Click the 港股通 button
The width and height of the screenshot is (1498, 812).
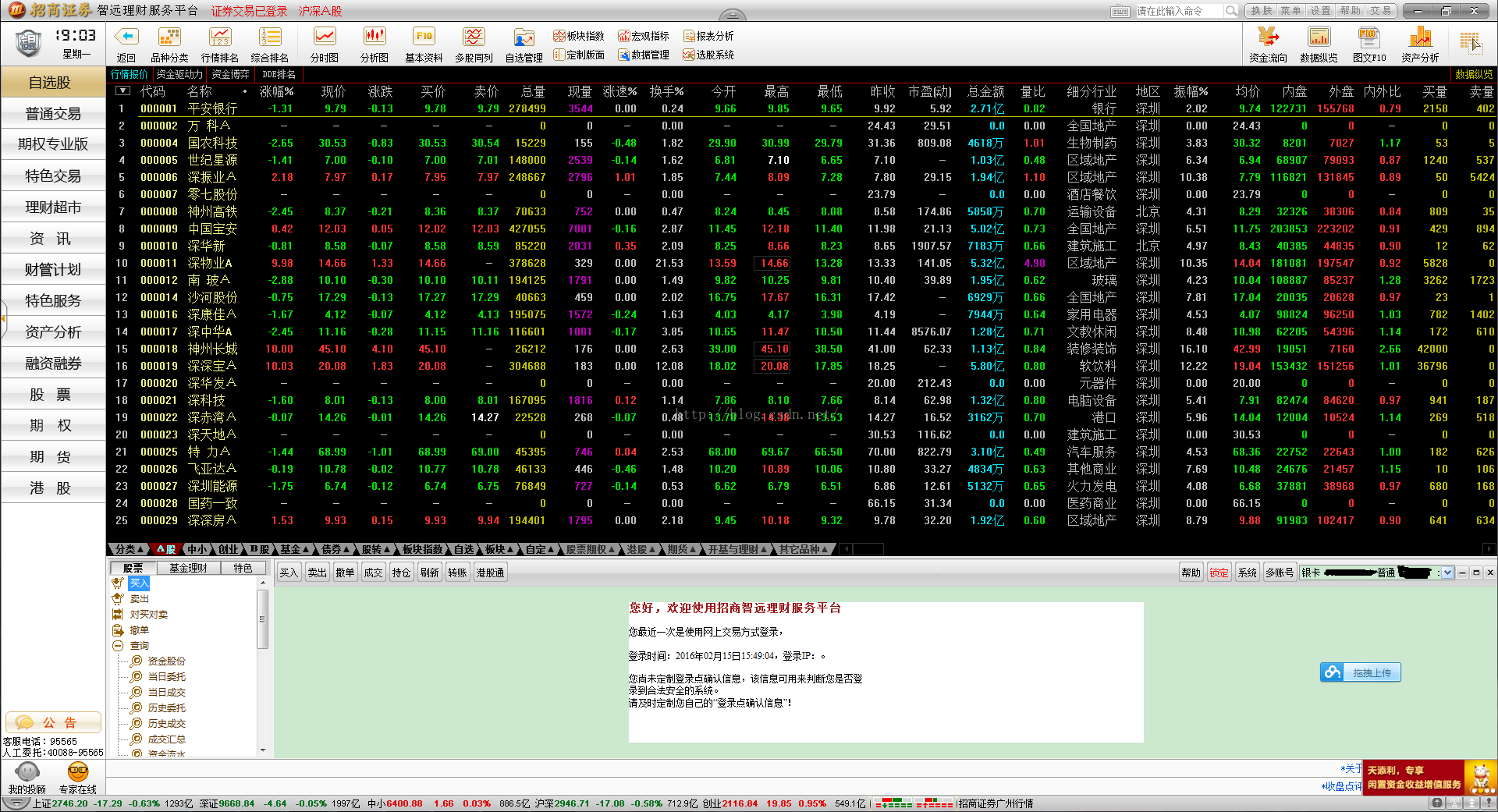(x=490, y=573)
